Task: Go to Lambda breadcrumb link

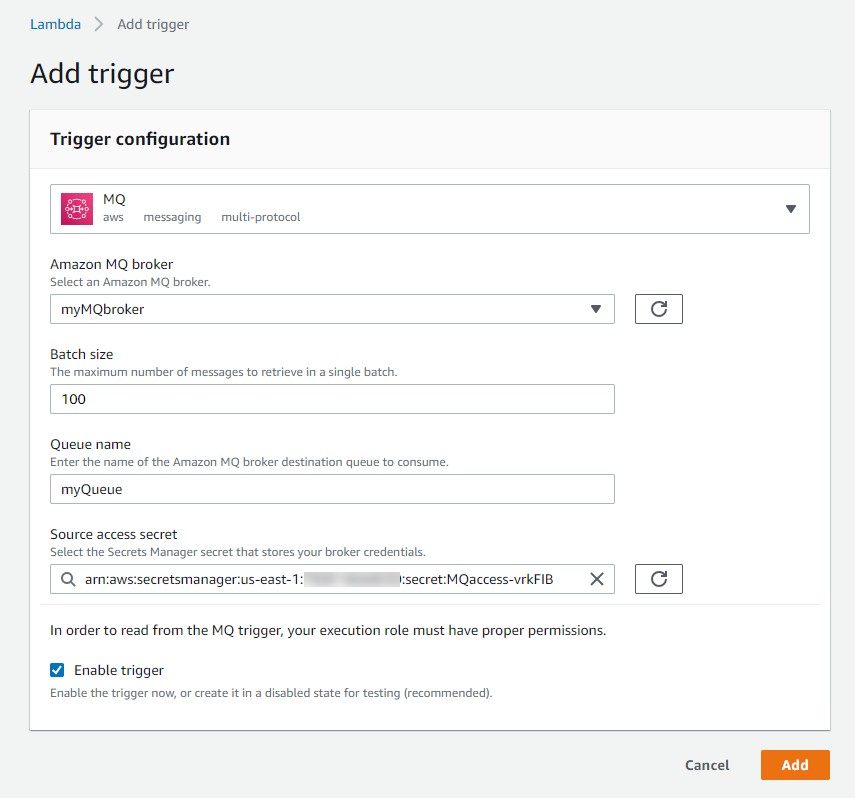Action: click(55, 25)
